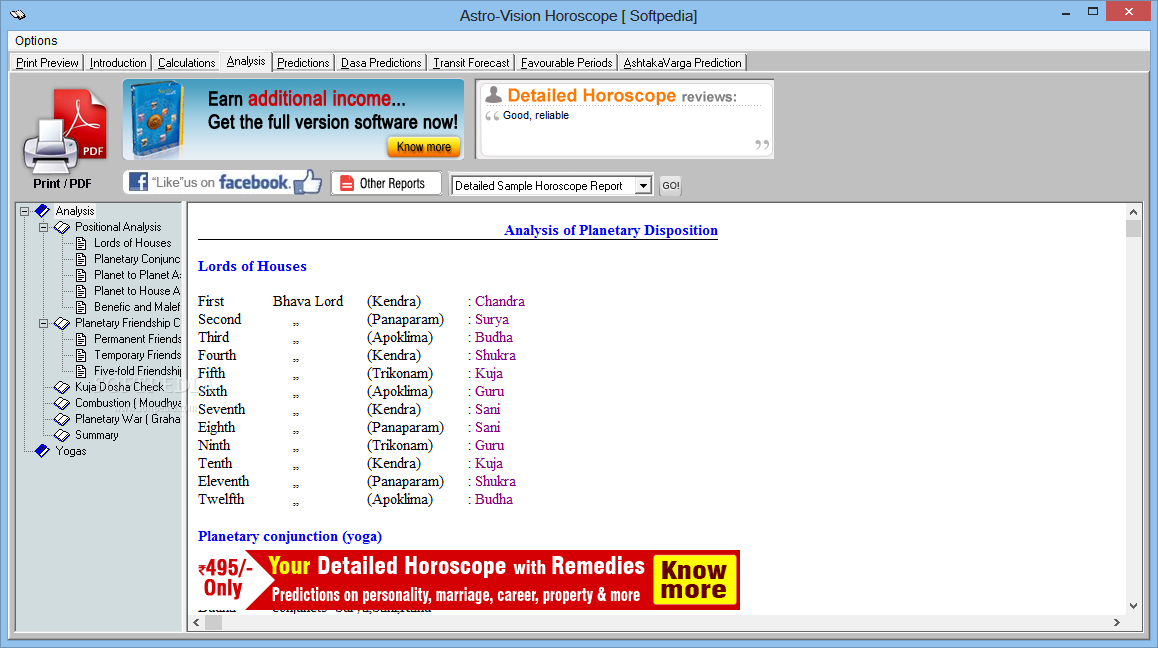Viewport: 1158px width, 648px height.
Task: Click the horizontal scrollbar right arrow
Action: (x=1117, y=623)
